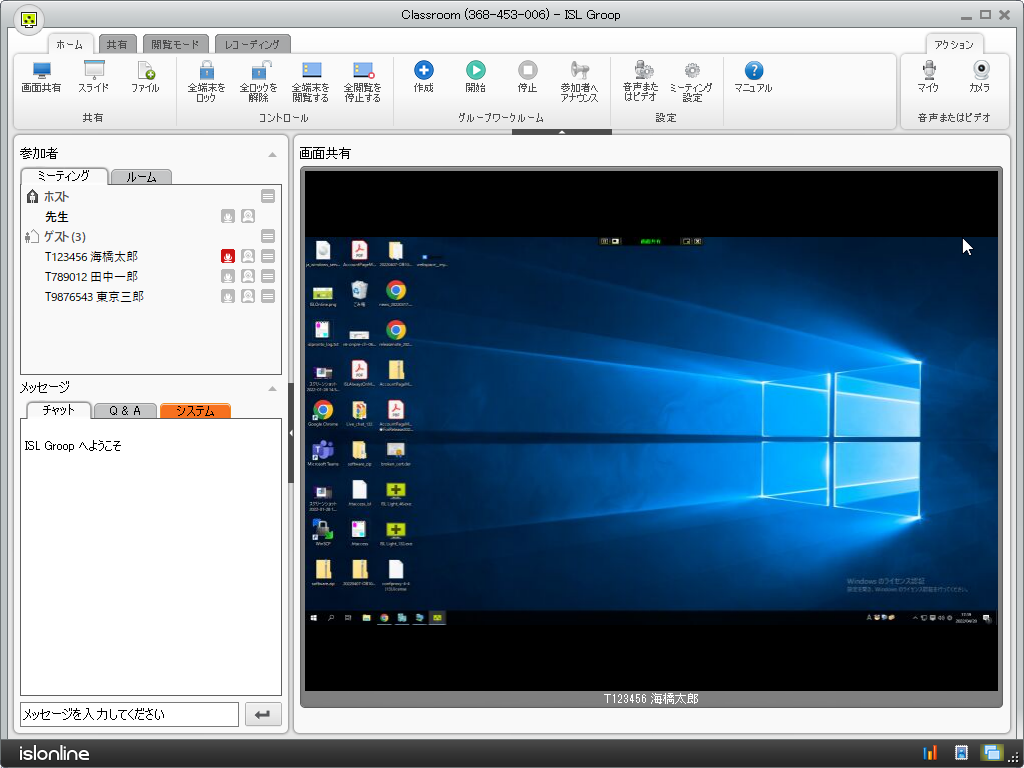The height and width of the screenshot is (768, 1024).
Task: Toggle red microphone for T123456 海橋太郎
Action: tap(228, 257)
